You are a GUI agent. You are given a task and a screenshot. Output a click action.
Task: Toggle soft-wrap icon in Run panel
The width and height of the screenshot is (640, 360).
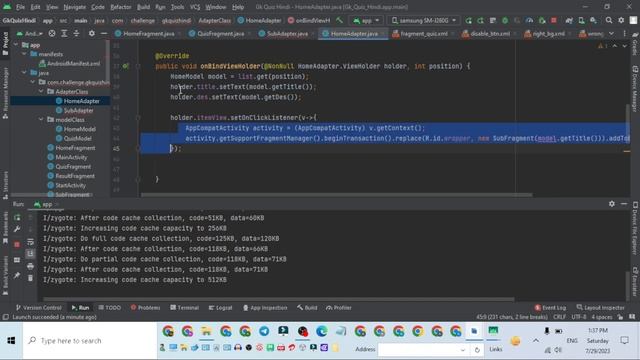pyautogui.click(x=30, y=242)
